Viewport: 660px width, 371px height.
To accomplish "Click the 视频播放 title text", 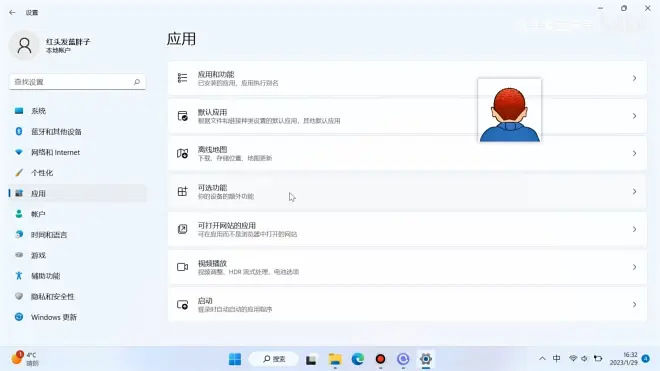I will tap(212, 263).
